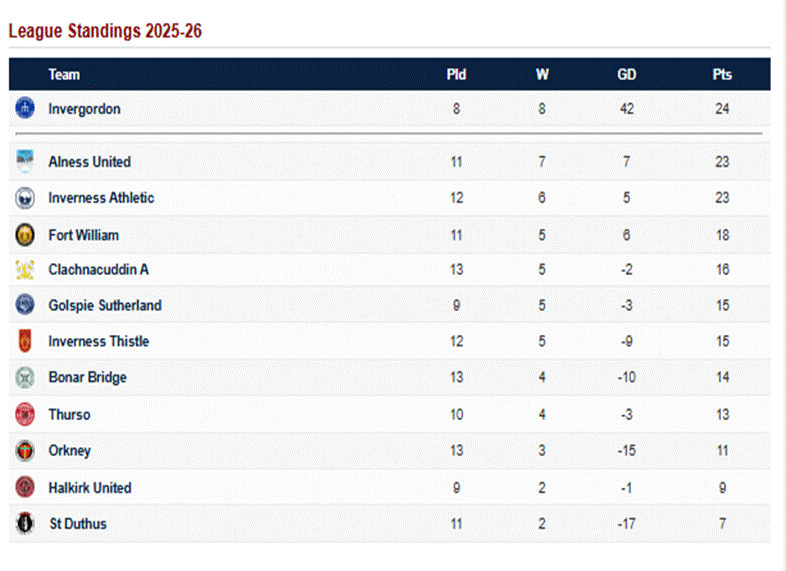The height and width of the screenshot is (571, 786).
Task: Click the Inverness Thistle crest icon
Action: (25, 341)
